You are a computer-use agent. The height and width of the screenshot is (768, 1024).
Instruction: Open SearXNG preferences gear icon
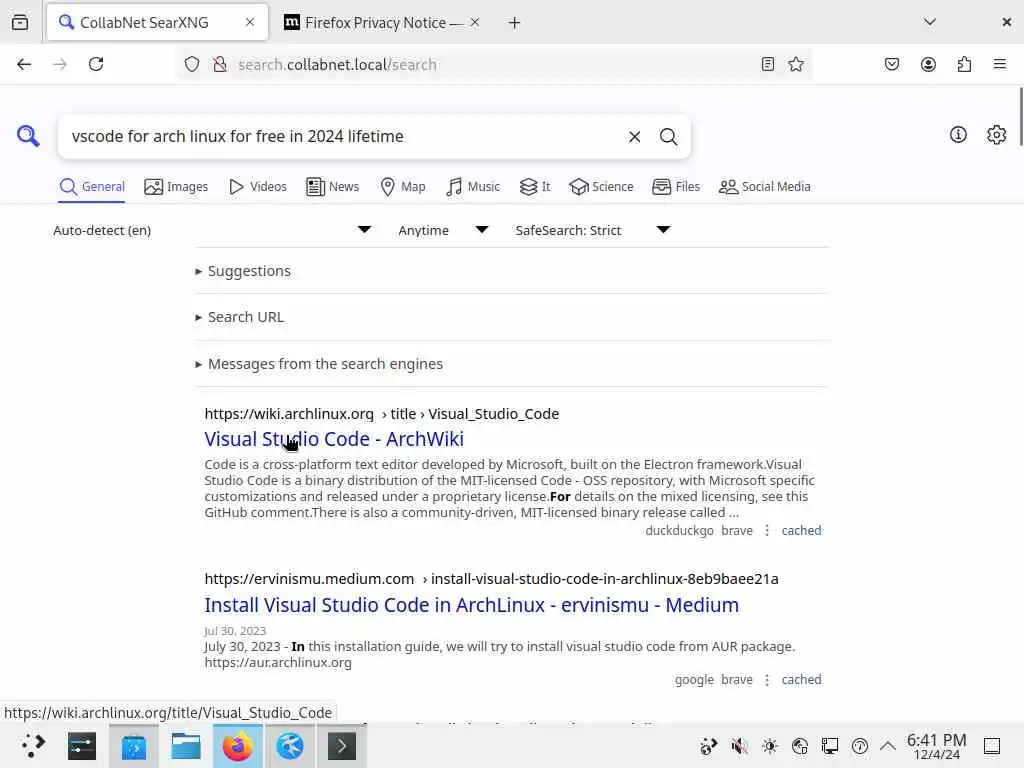[997, 135]
